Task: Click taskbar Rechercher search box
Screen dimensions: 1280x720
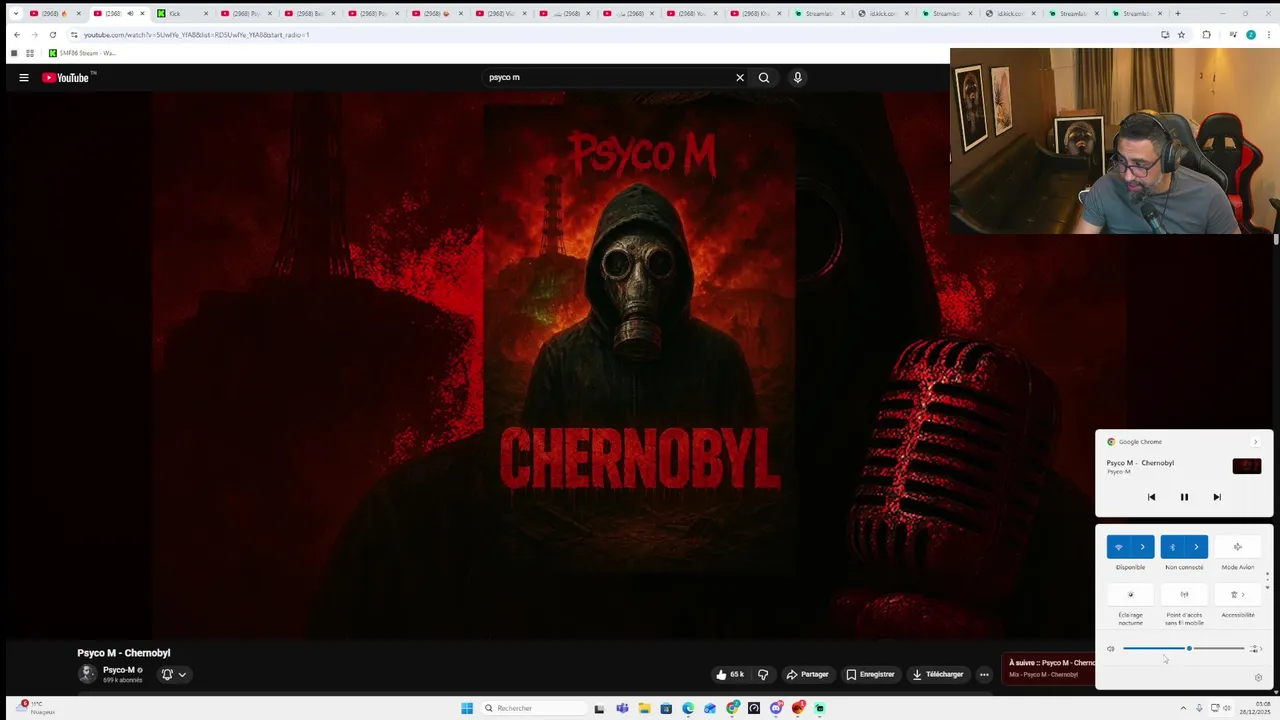Action: (533, 708)
